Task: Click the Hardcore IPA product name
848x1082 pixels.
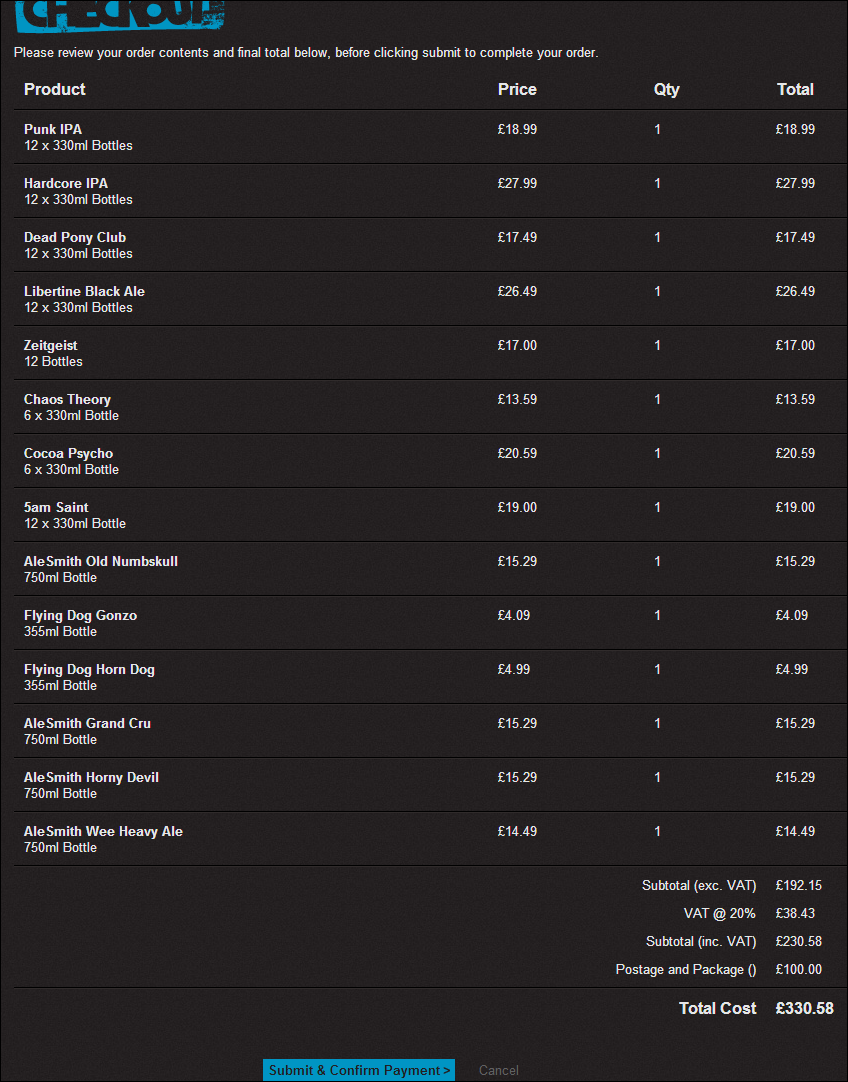Action: pyautogui.click(x=66, y=183)
